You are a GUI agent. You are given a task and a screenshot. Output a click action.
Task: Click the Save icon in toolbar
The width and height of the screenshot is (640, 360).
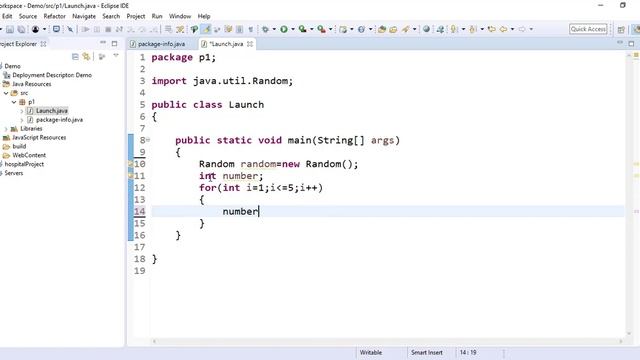click(10, 29)
